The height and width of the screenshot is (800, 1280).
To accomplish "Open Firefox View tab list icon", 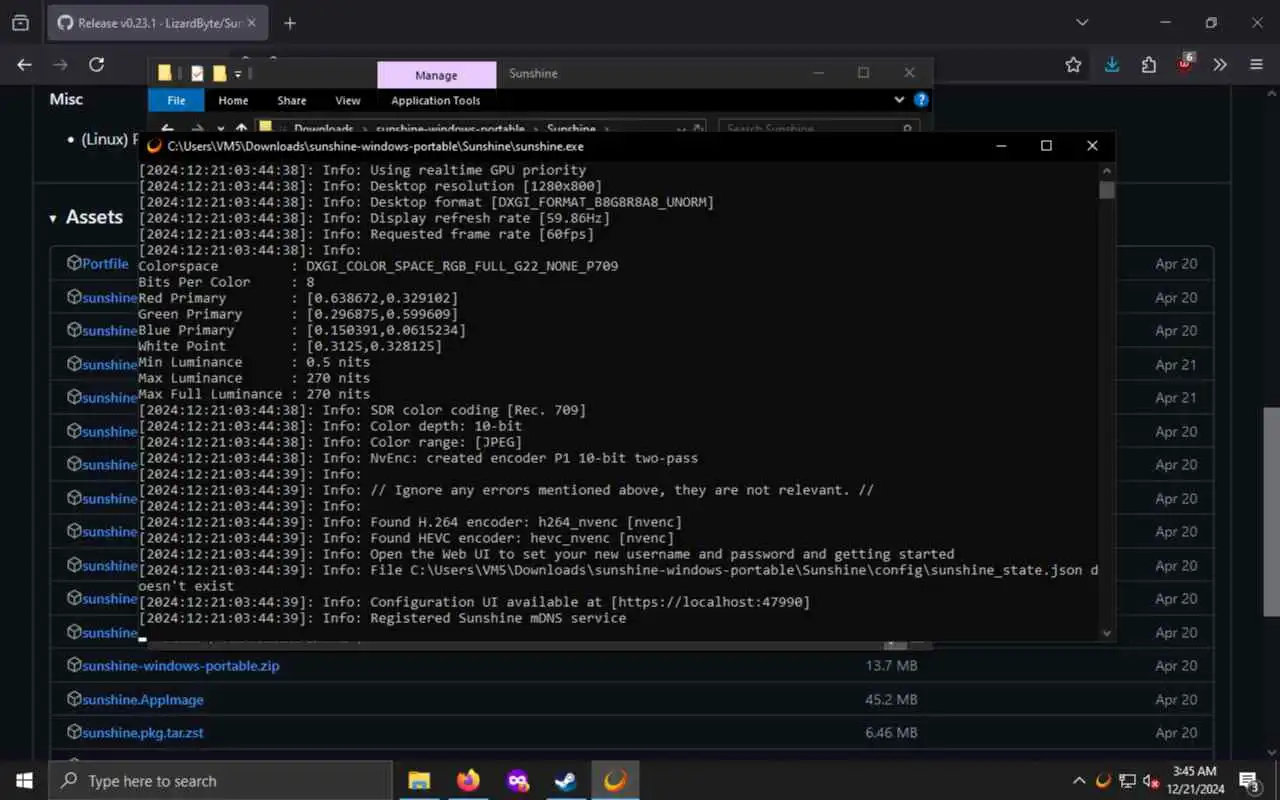I will [20, 23].
